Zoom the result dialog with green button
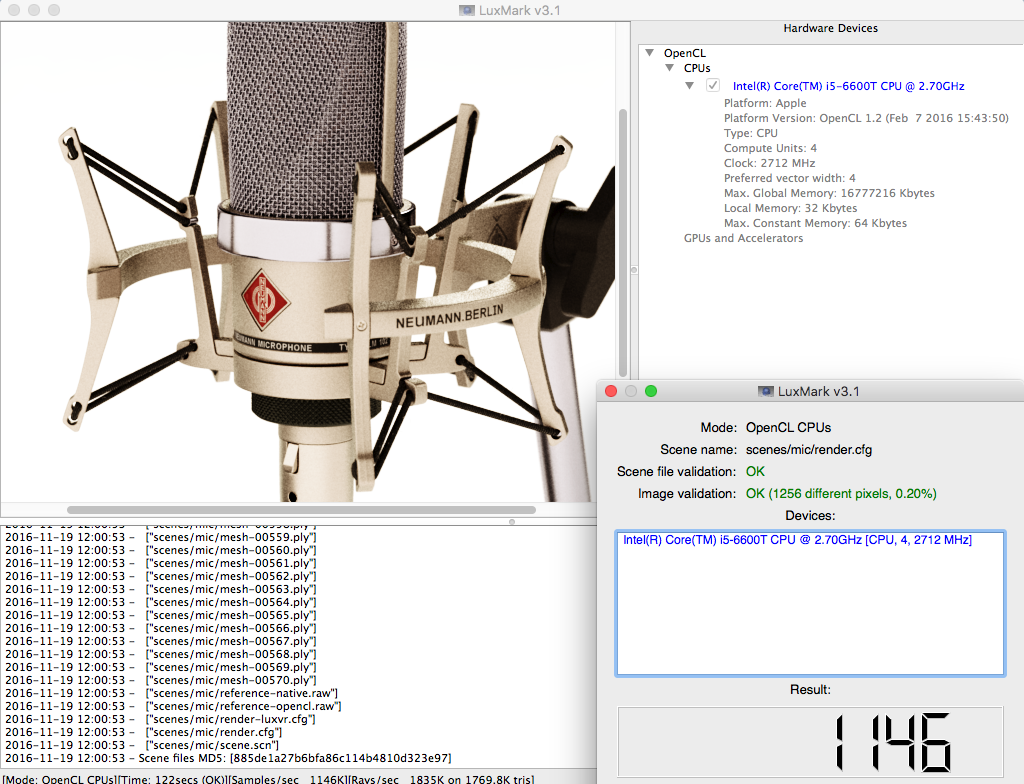Viewport: 1024px width, 784px height. point(651,391)
